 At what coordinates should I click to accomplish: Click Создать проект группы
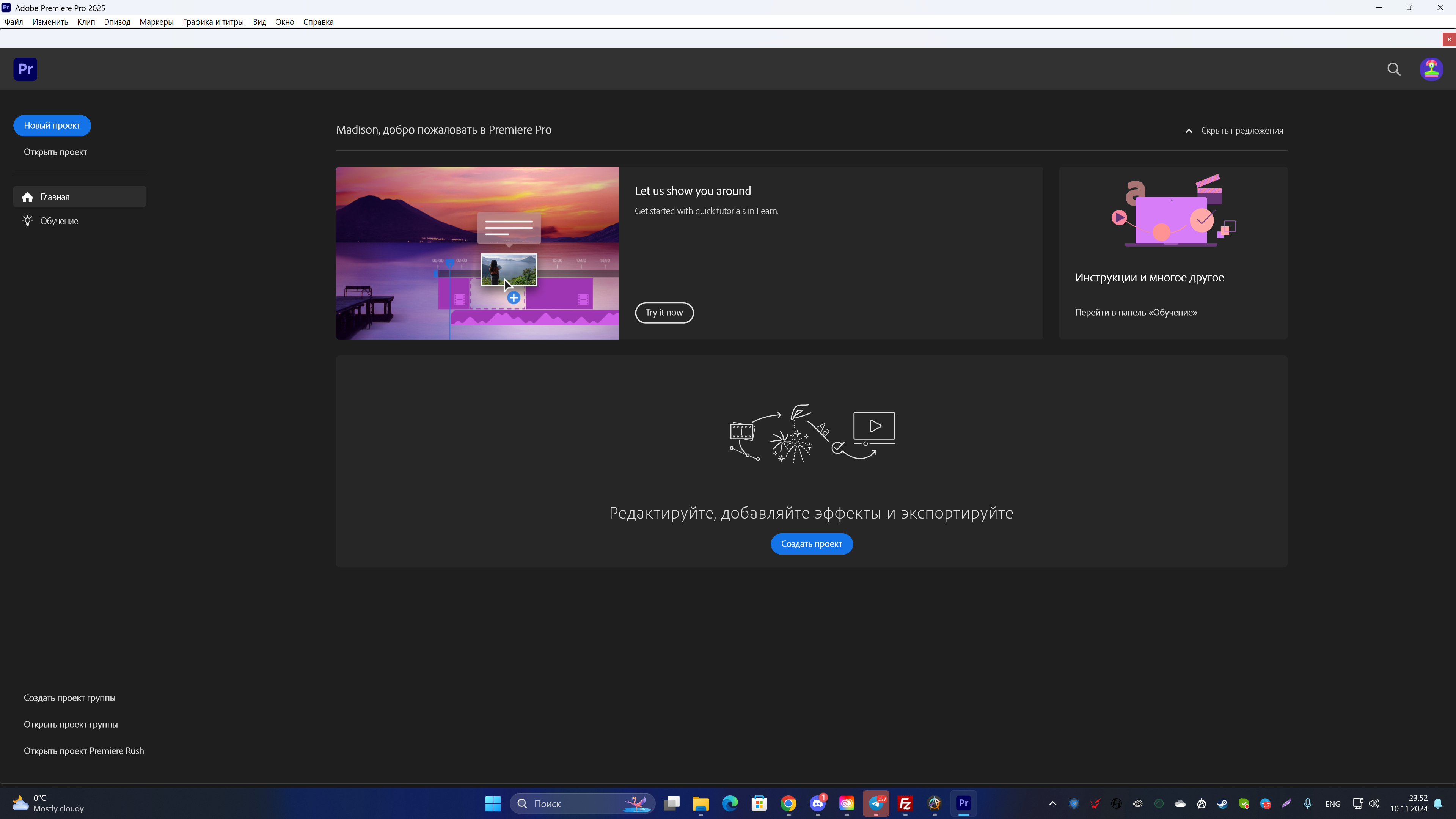point(69,698)
